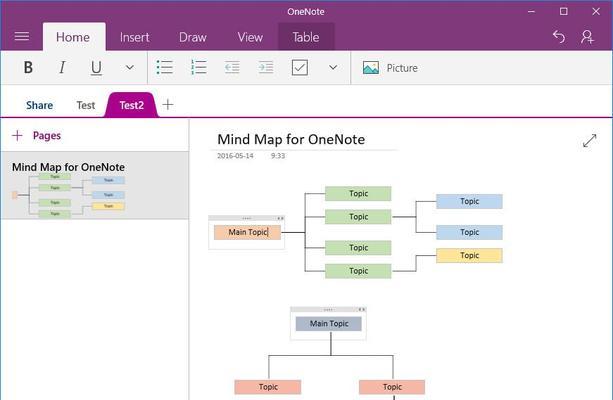Open the hamburger navigation menu
Image resolution: width=613 pixels, height=400 pixels.
point(22,37)
